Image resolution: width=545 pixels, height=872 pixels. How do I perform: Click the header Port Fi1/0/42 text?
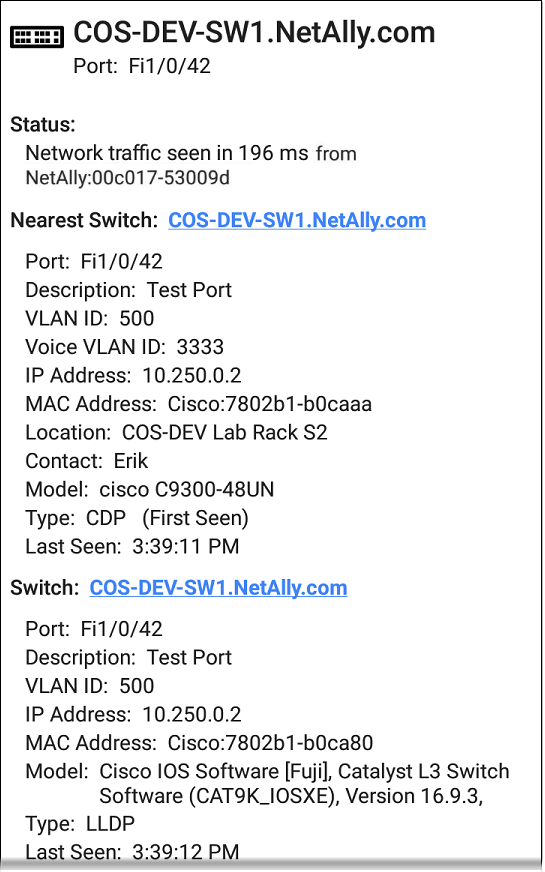click(x=142, y=66)
